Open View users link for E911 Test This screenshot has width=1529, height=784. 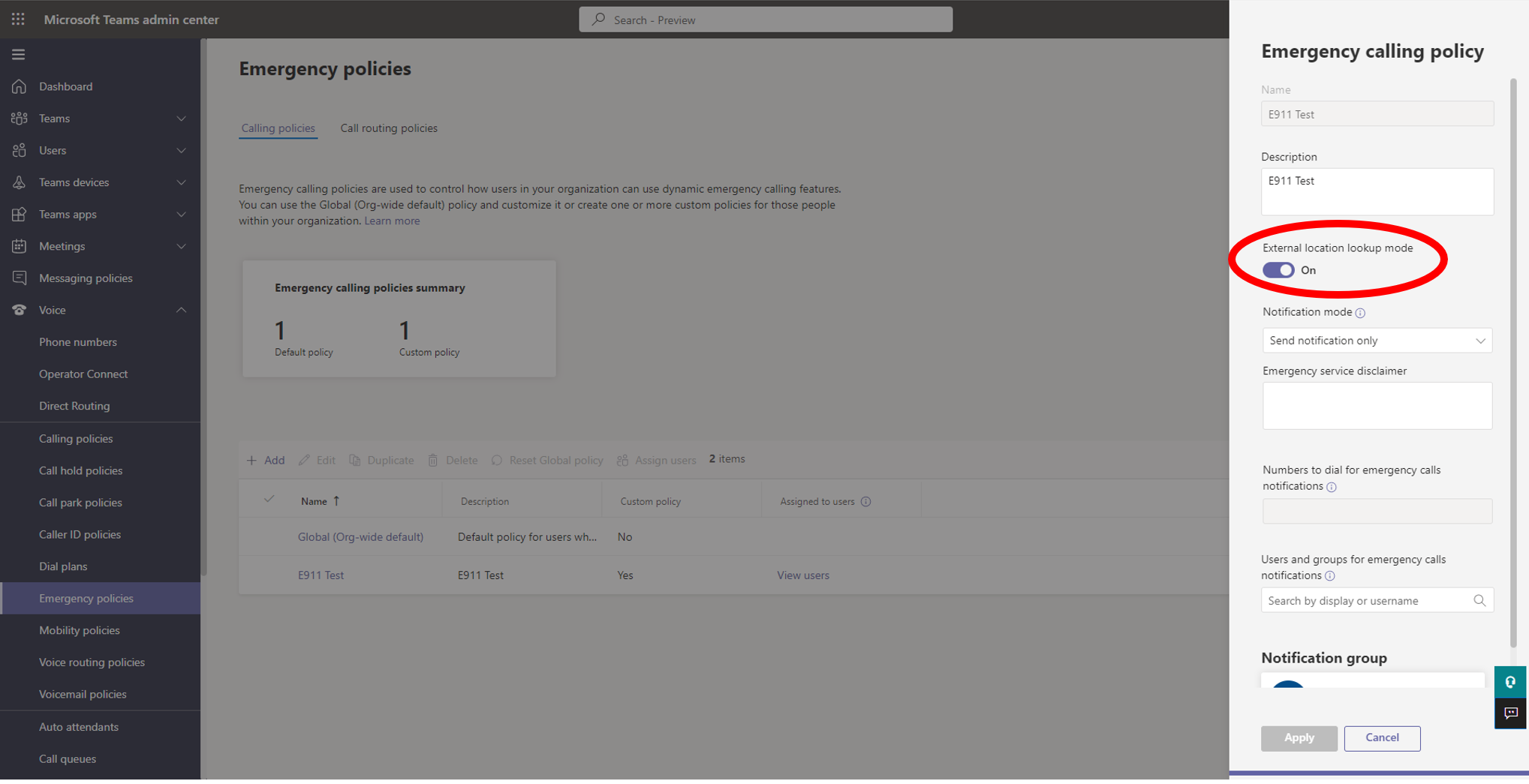coord(802,575)
